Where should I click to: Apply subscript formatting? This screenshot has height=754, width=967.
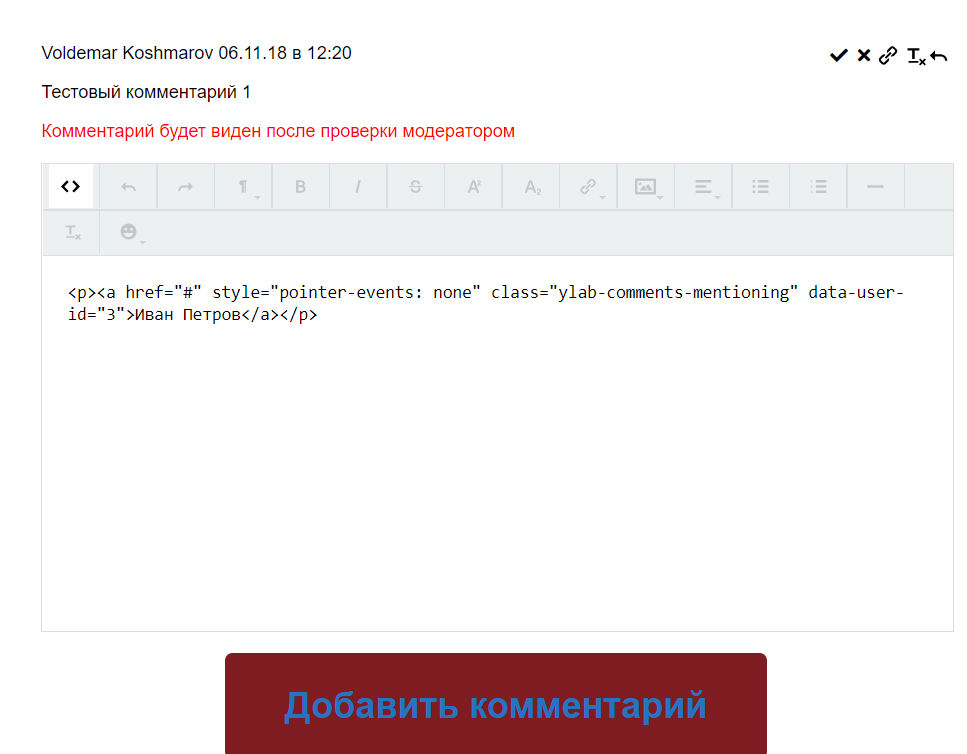(x=532, y=187)
